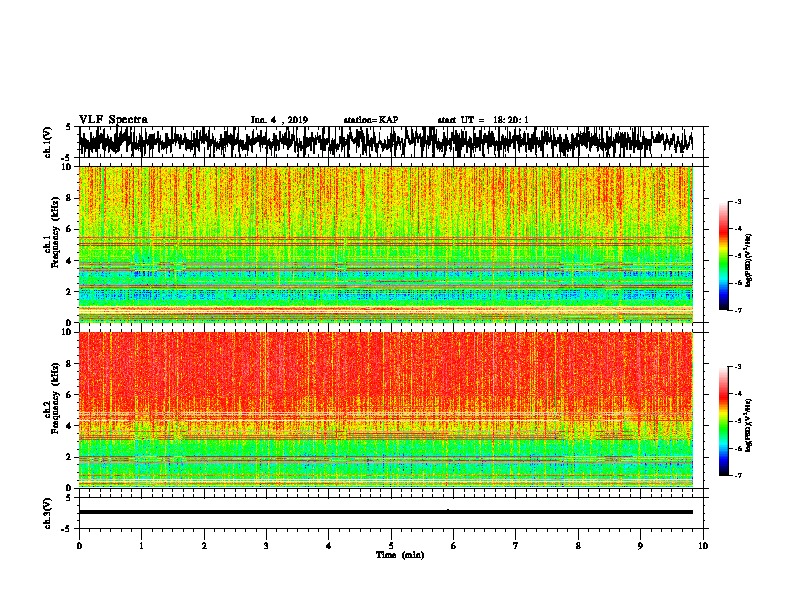Click inside the ch.2 spectrogram plot
This screenshot has width=792, height=612.
pyautogui.click(x=385, y=410)
